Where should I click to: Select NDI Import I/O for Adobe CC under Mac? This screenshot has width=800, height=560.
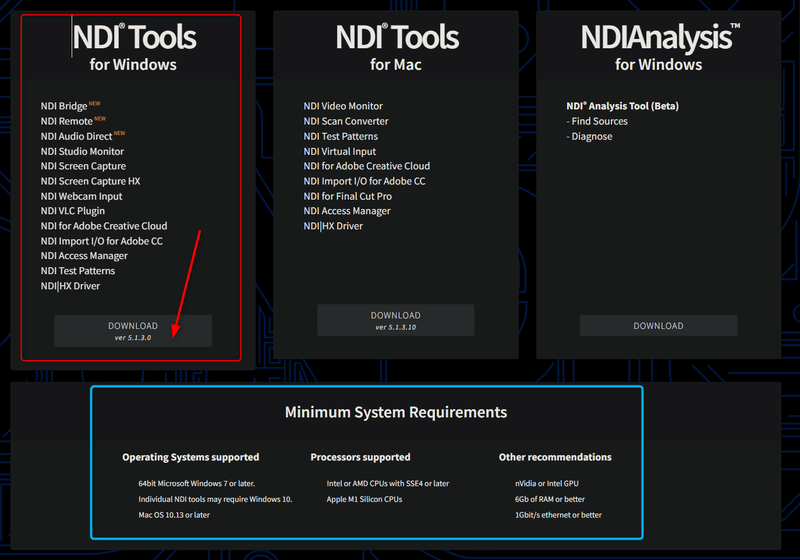point(364,181)
